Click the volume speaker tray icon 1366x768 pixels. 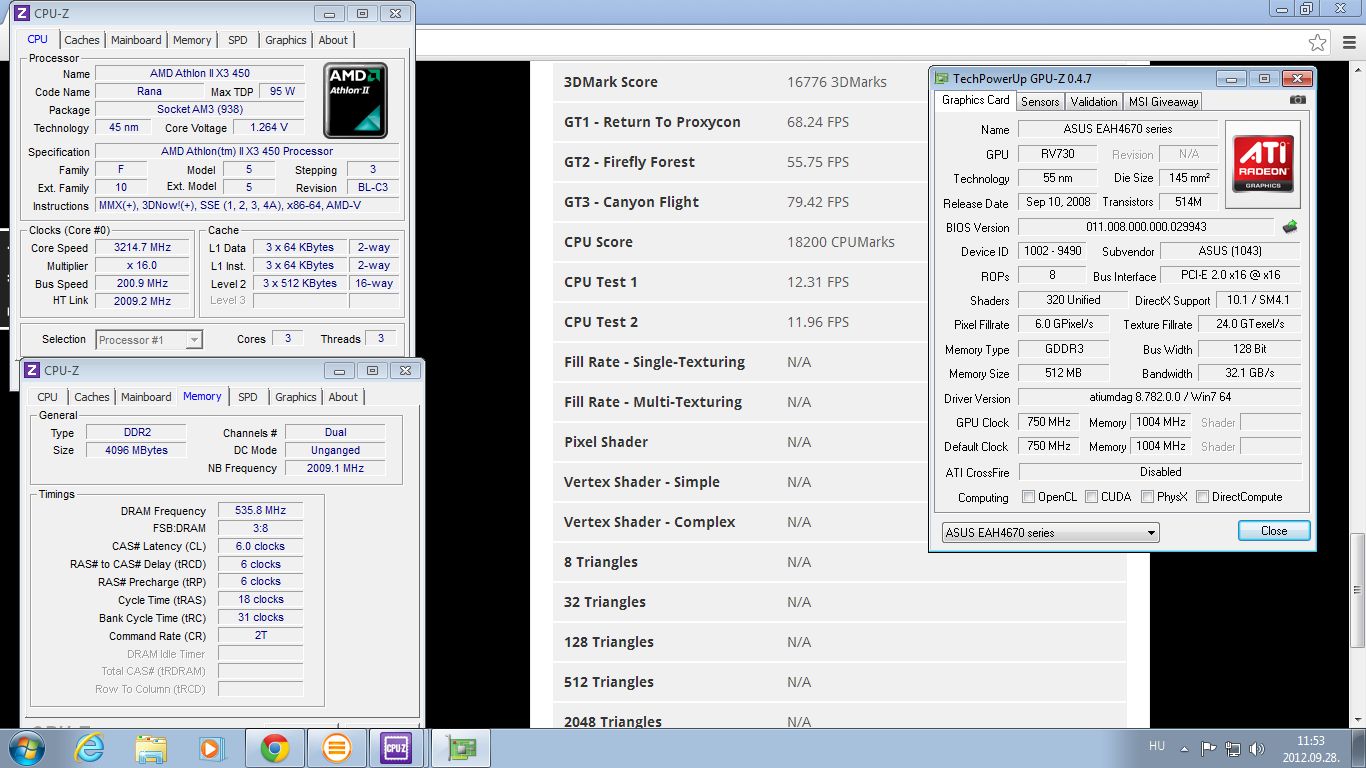pos(1256,748)
